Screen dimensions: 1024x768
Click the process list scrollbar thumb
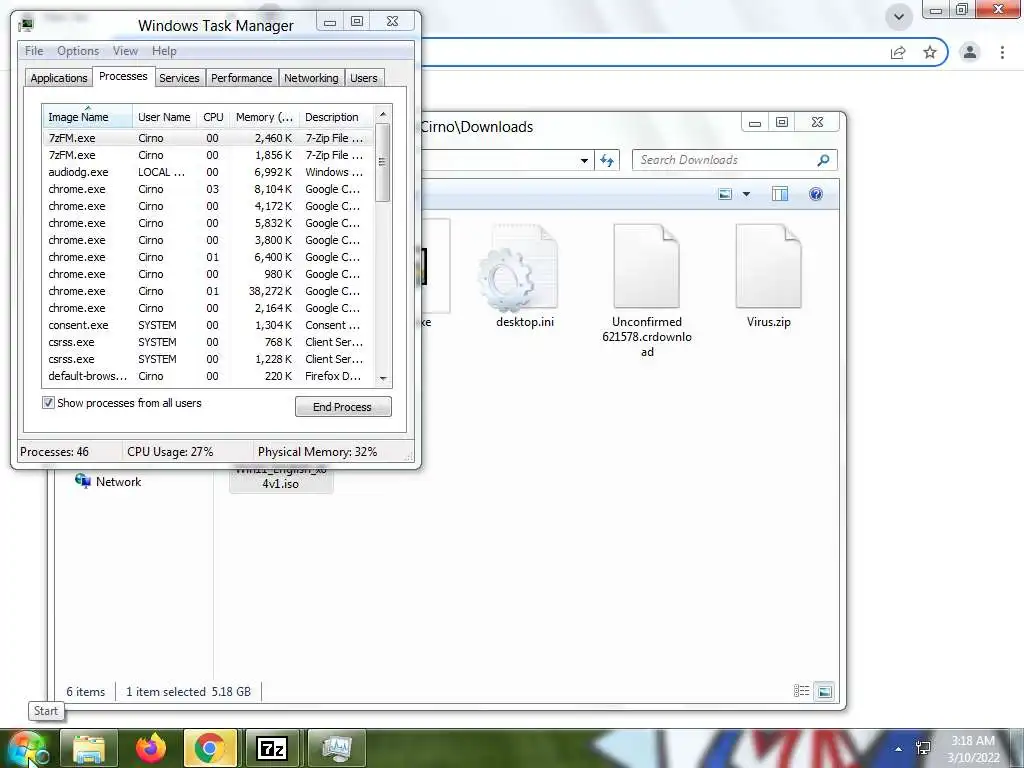383,163
